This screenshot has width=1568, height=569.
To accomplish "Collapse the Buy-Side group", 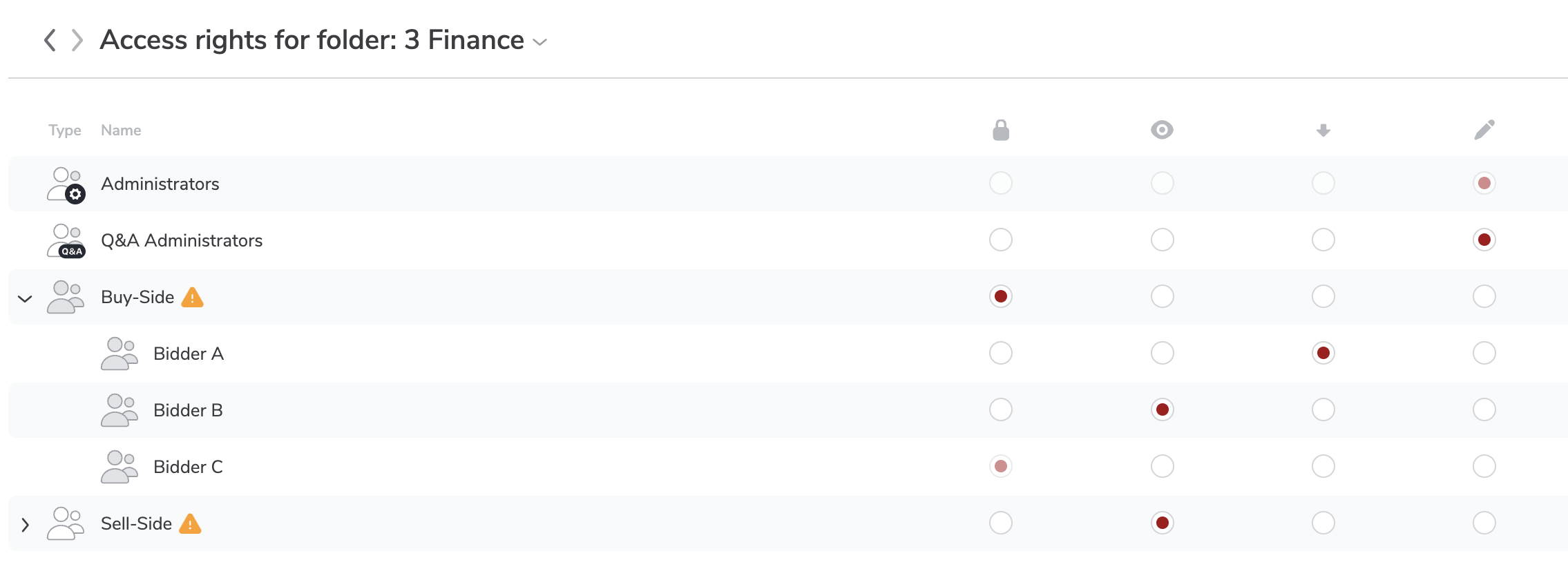I will point(25,298).
